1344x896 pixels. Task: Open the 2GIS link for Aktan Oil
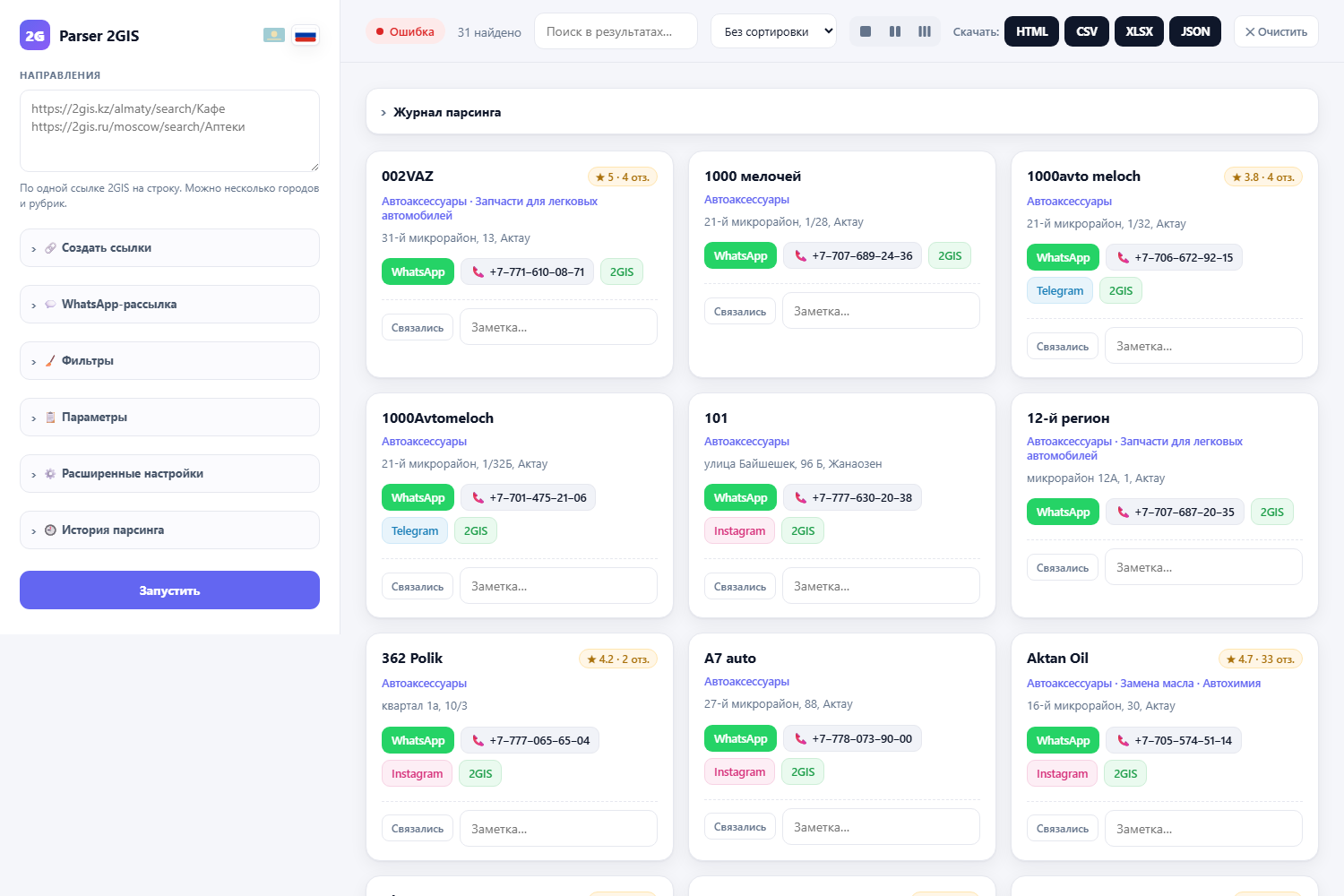click(1125, 774)
